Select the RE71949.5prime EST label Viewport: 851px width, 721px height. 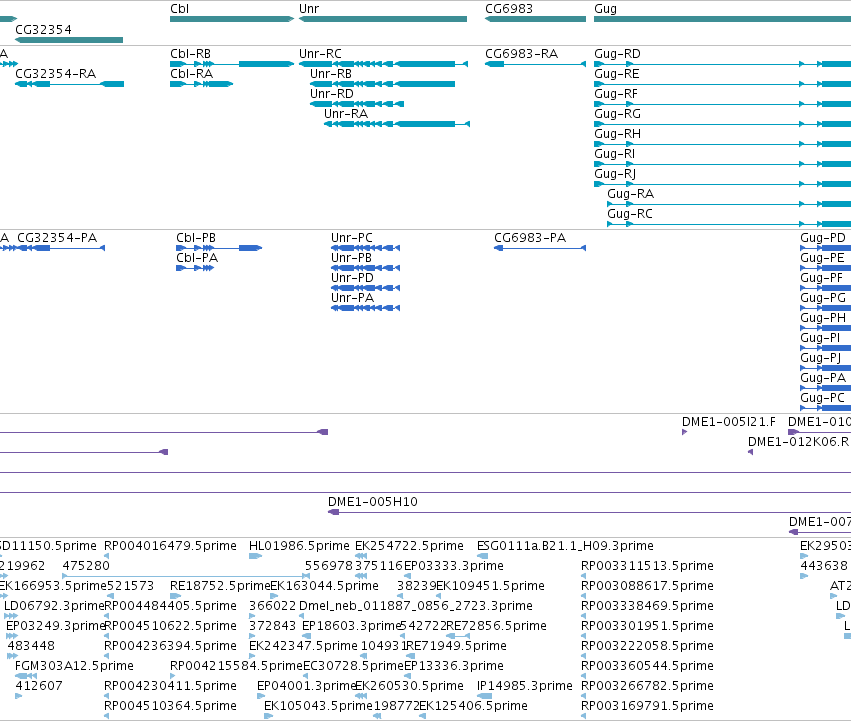point(456,646)
